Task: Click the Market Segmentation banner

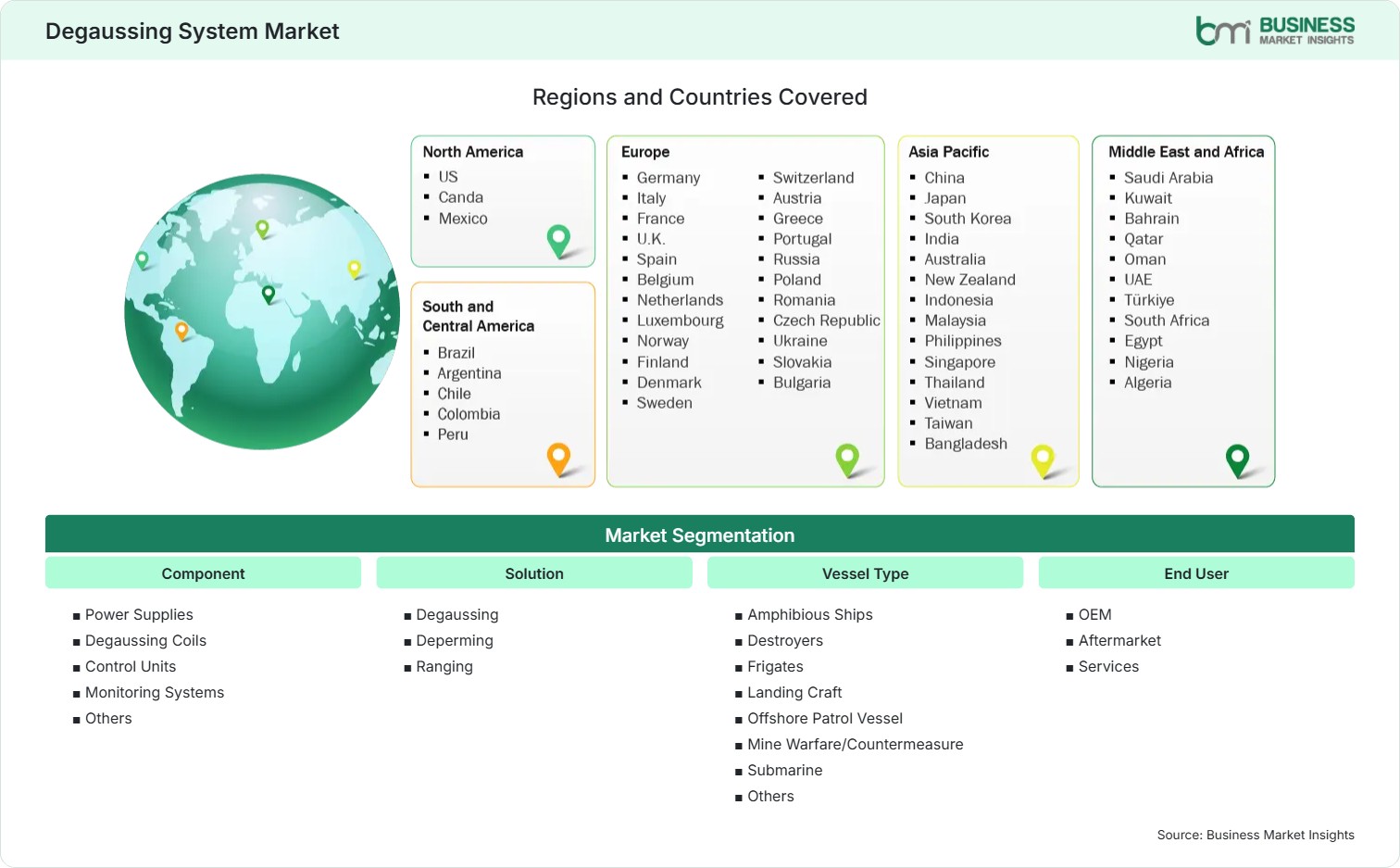Action: [700, 535]
